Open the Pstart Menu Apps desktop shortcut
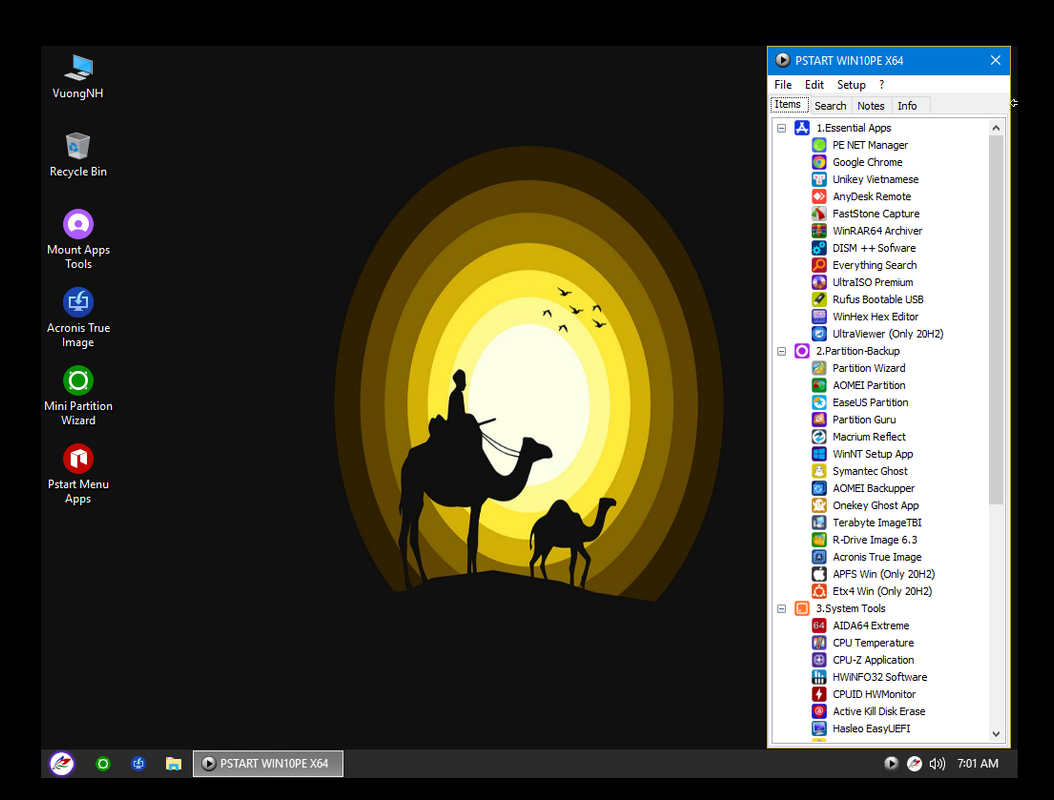The image size is (1054, 800). [78, 473]
